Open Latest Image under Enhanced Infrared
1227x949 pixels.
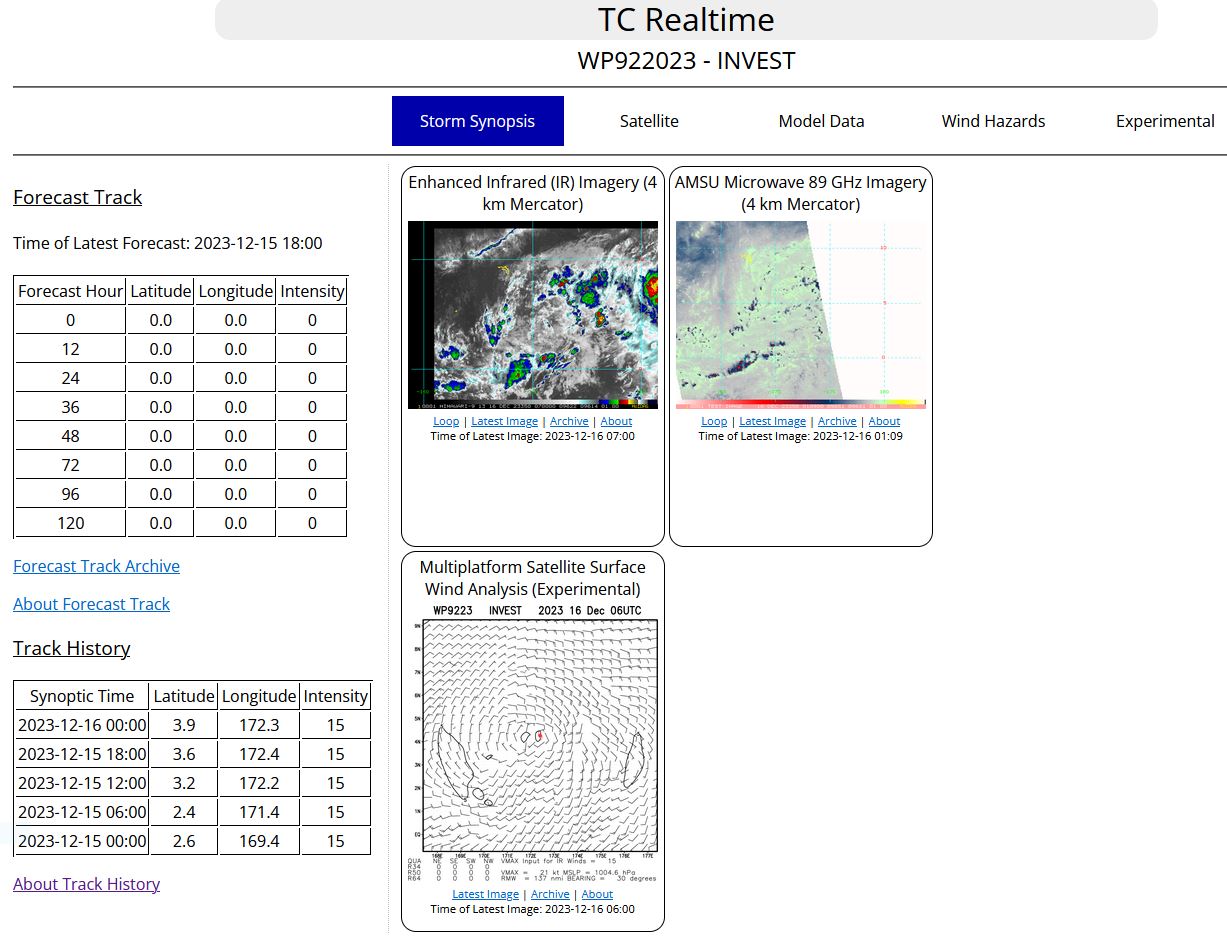coord(505,421)
